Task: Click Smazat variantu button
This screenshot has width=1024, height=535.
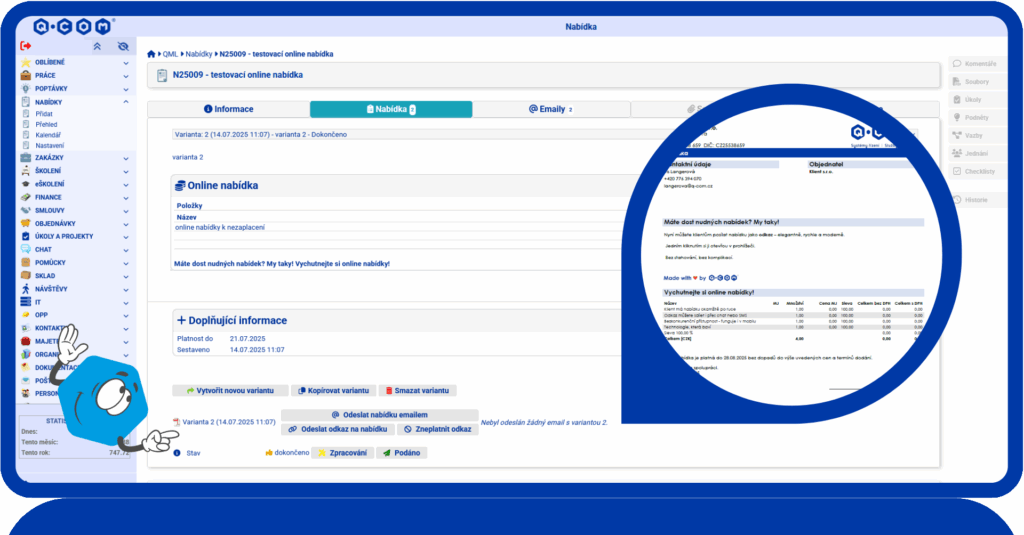Action: click(417, 391)
